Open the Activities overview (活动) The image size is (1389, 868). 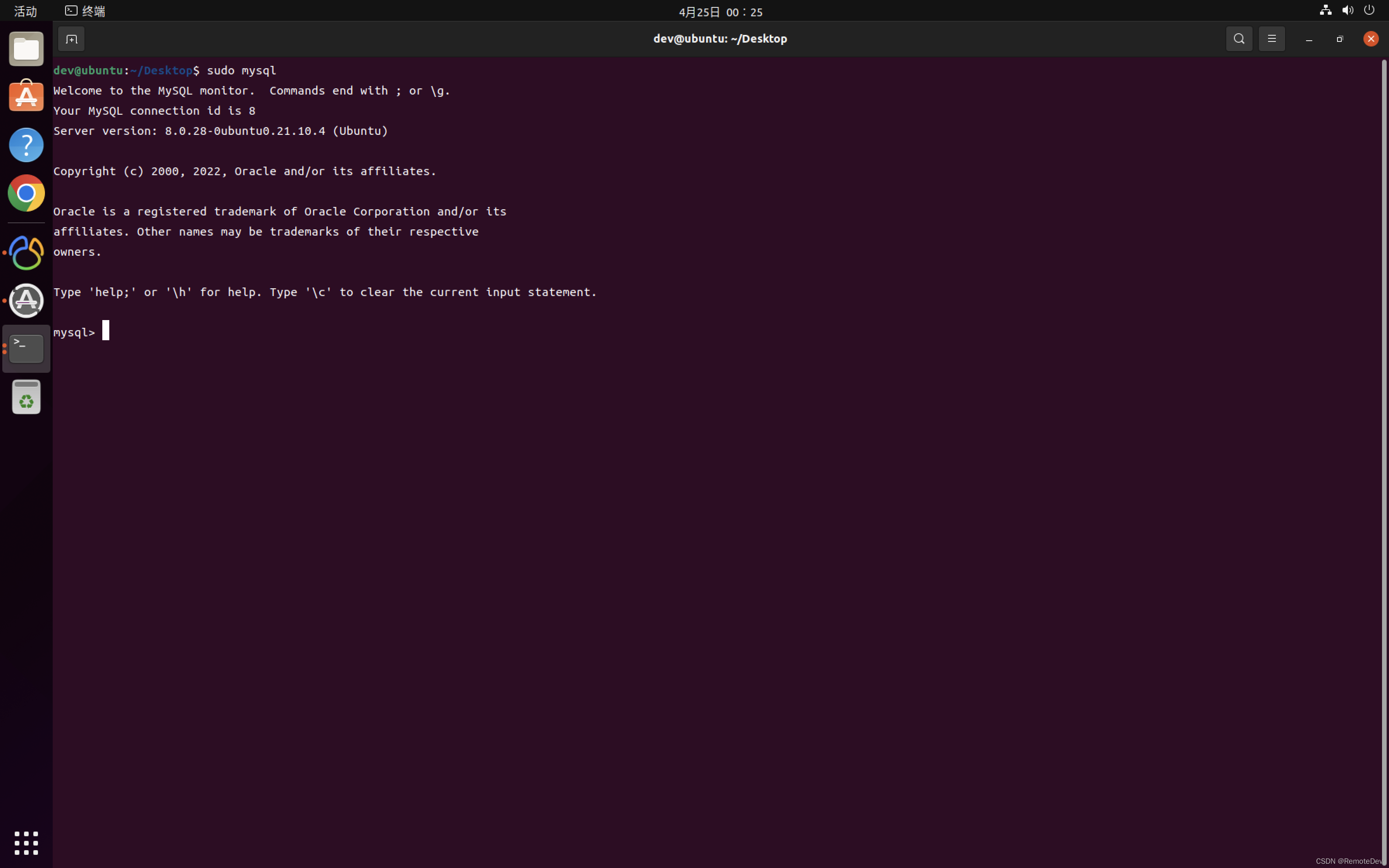pos(25,12)
